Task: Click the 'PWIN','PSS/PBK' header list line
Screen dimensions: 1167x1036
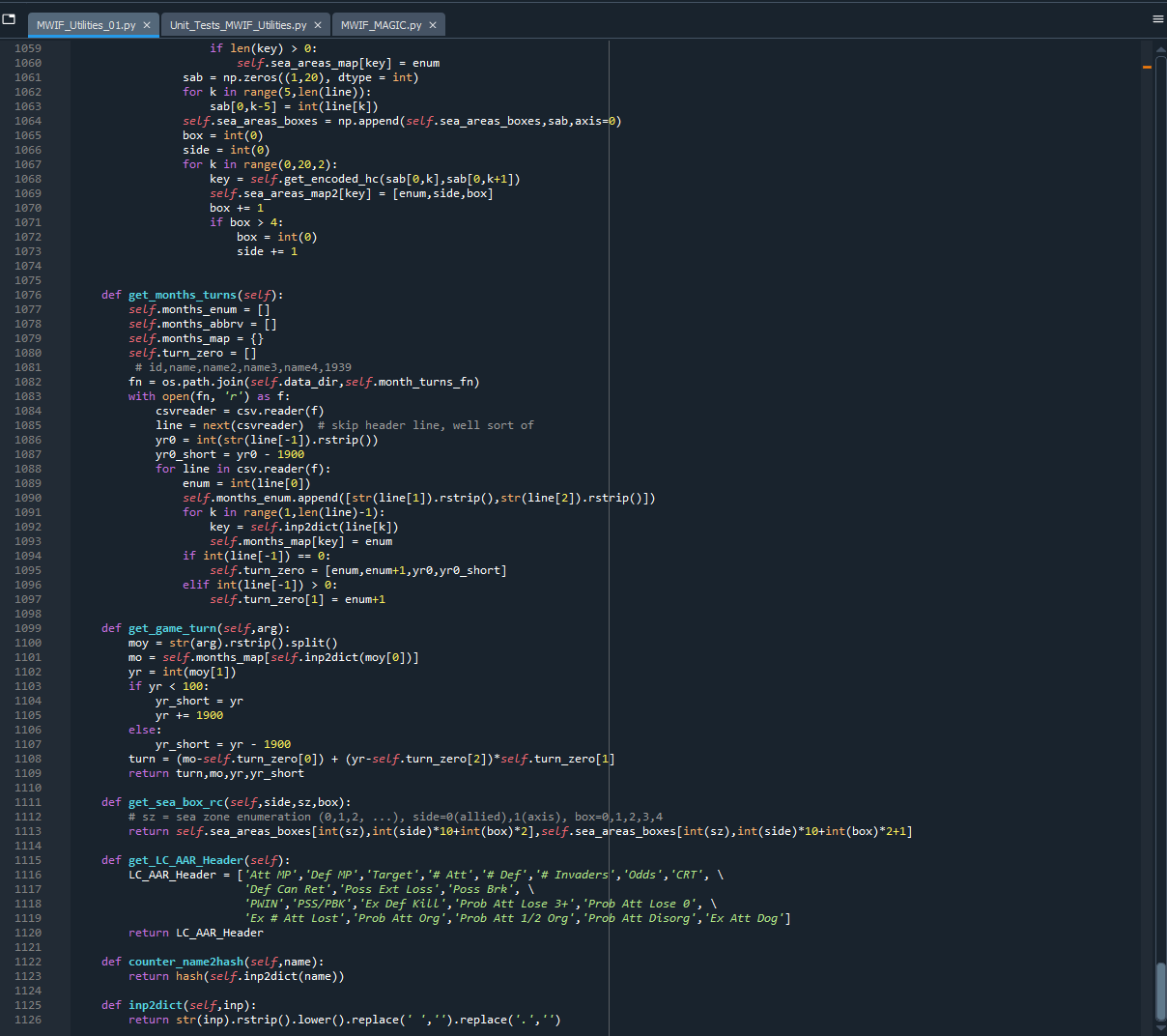Action: point(481,904)
